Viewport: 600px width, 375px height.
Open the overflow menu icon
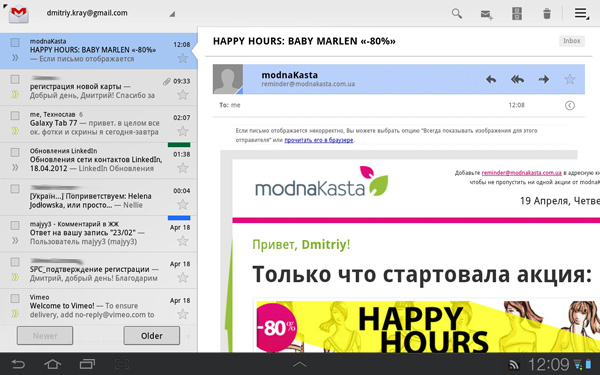click(581, 13)
